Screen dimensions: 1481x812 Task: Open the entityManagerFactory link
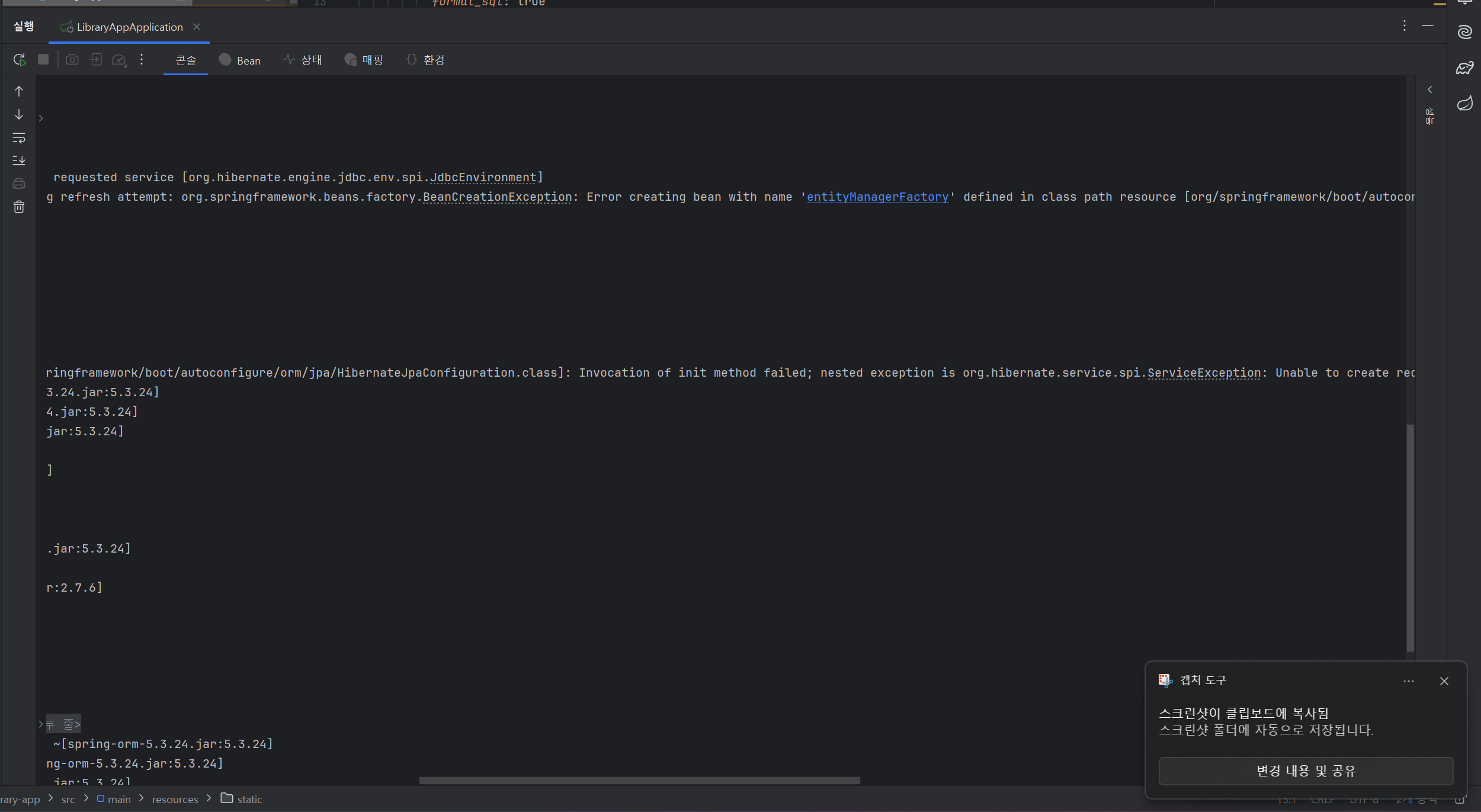click(877, 197)
